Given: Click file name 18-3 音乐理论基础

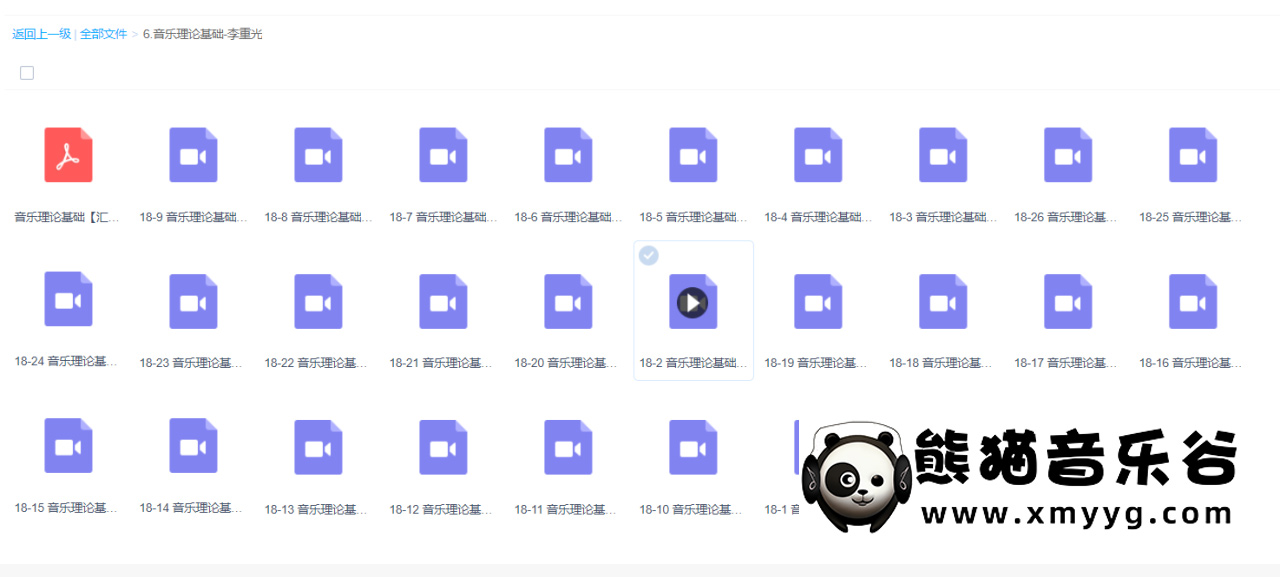Looking at the screenshot, I should tap(943, 217).
